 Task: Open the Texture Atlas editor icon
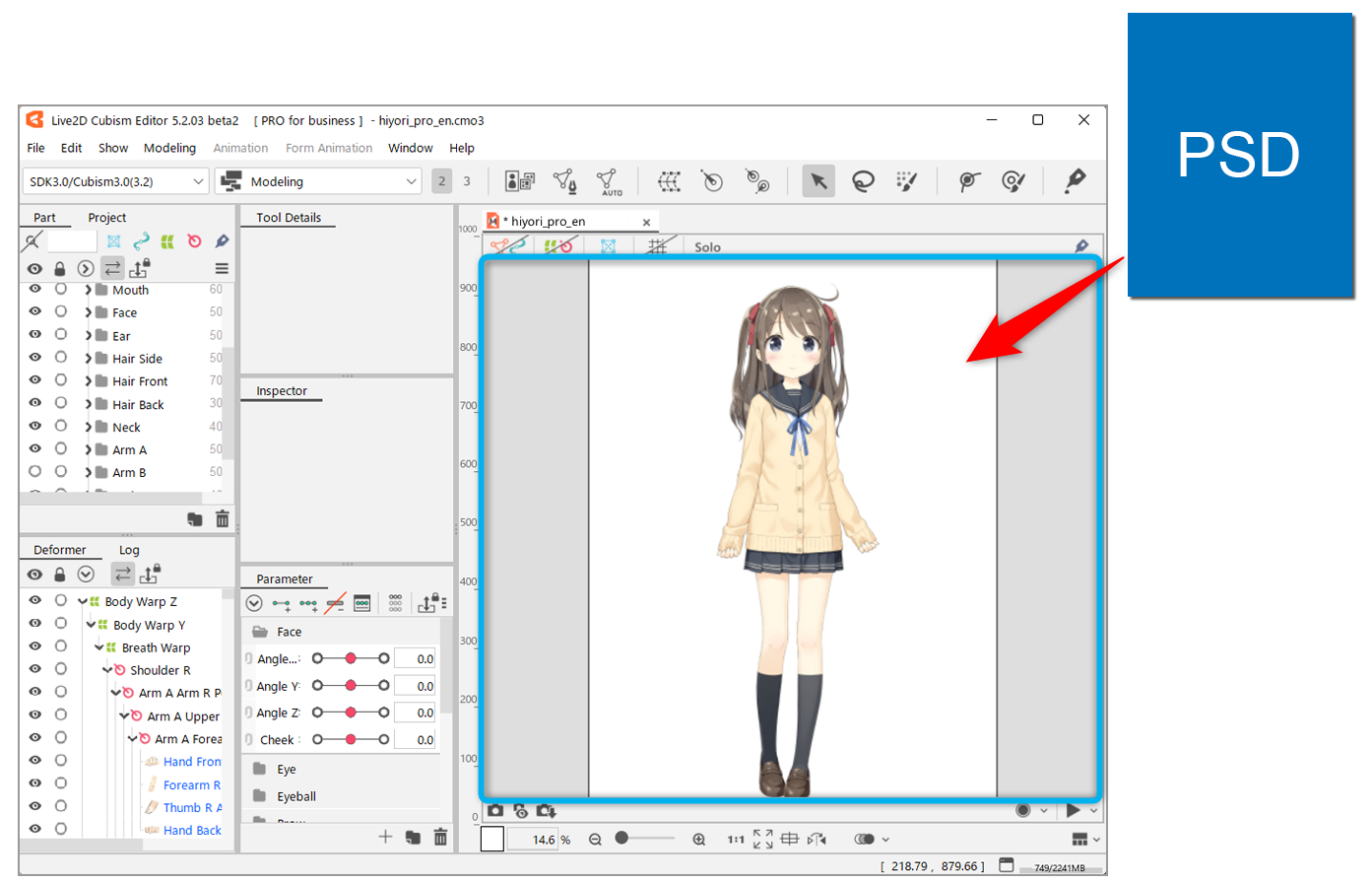(x=519, y=181)
